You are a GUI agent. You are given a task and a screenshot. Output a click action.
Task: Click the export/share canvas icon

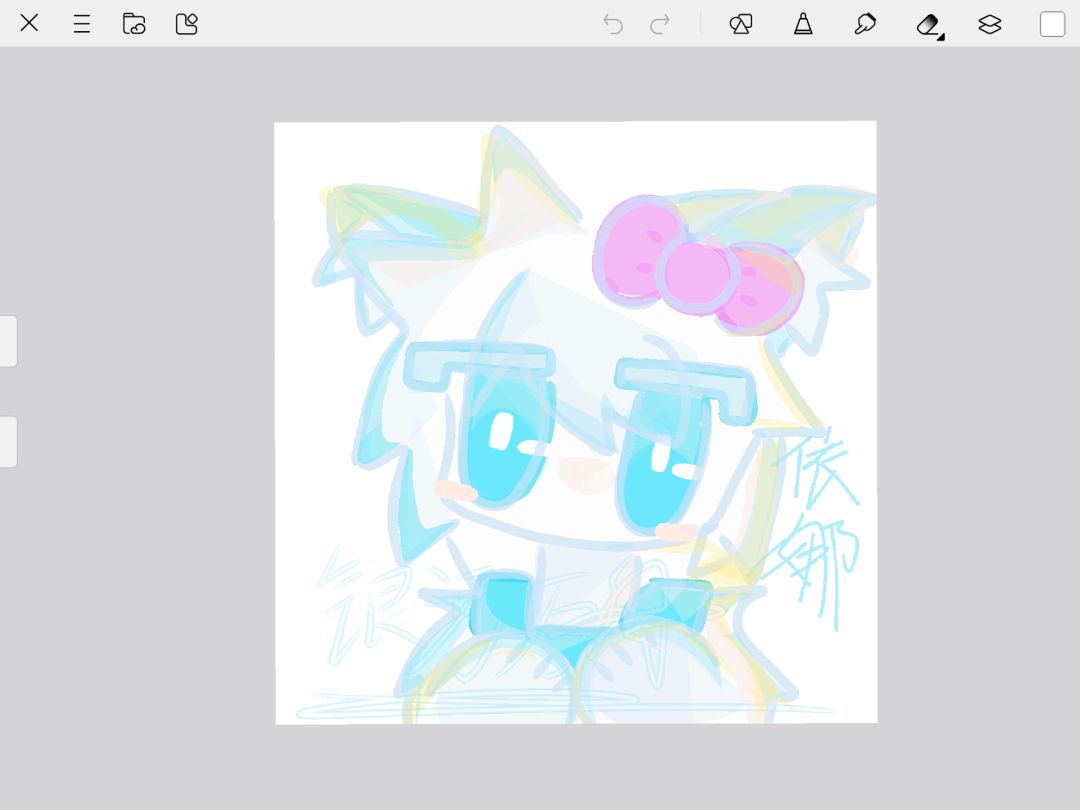[x=187, y=24]
